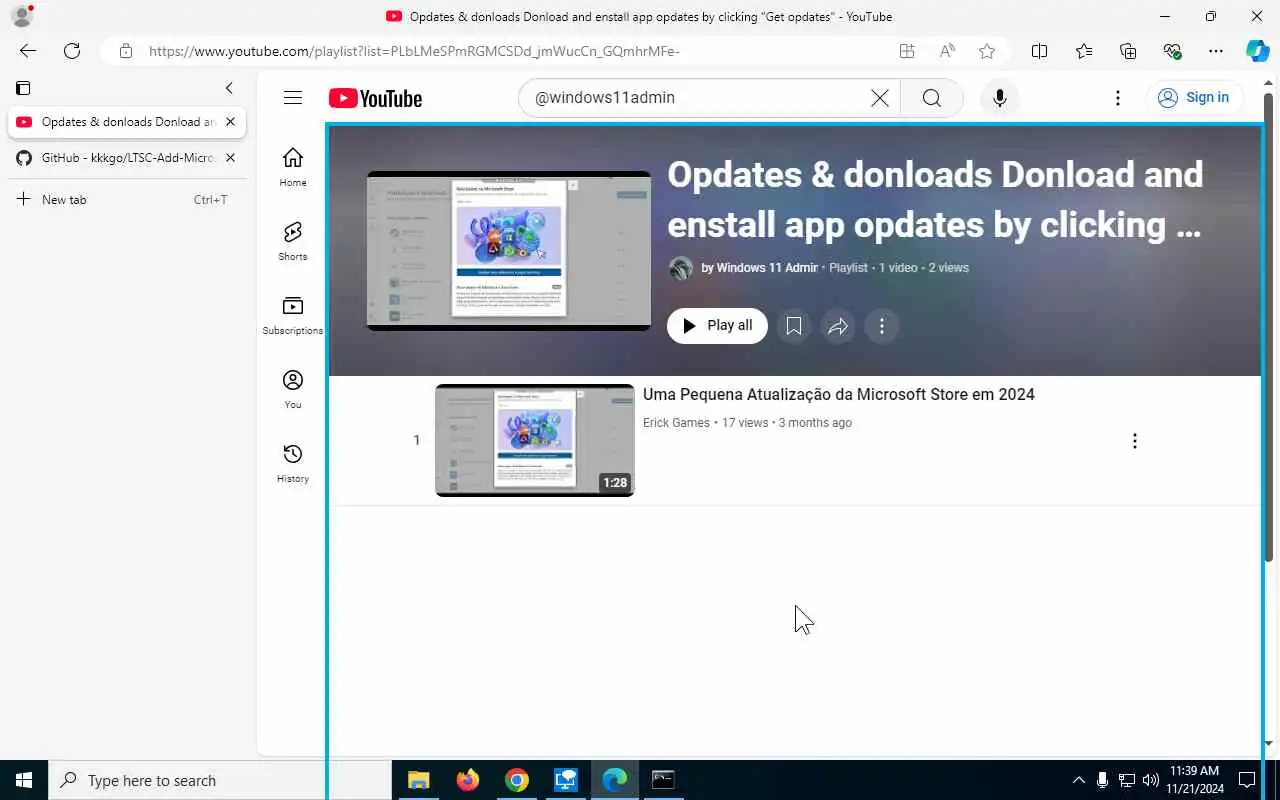Close the GitHub tab
The image size is (1280, 800).
coord(230,158)
